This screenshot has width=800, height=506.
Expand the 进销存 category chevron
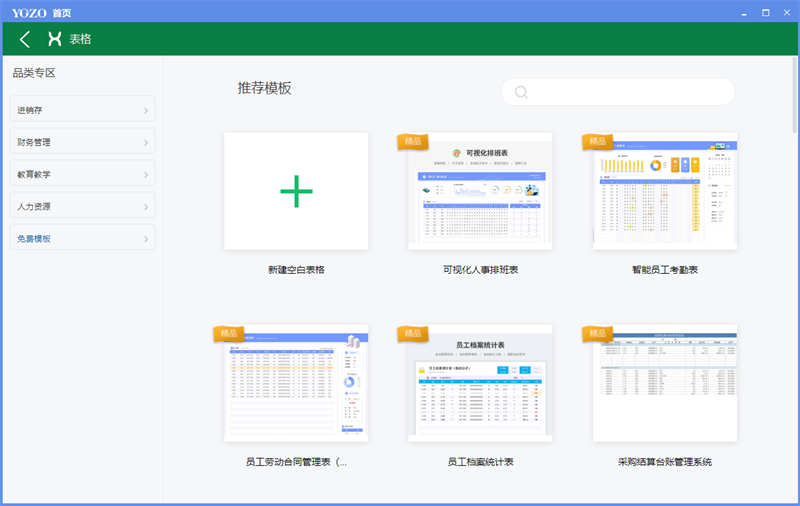(x=146, y=111)
